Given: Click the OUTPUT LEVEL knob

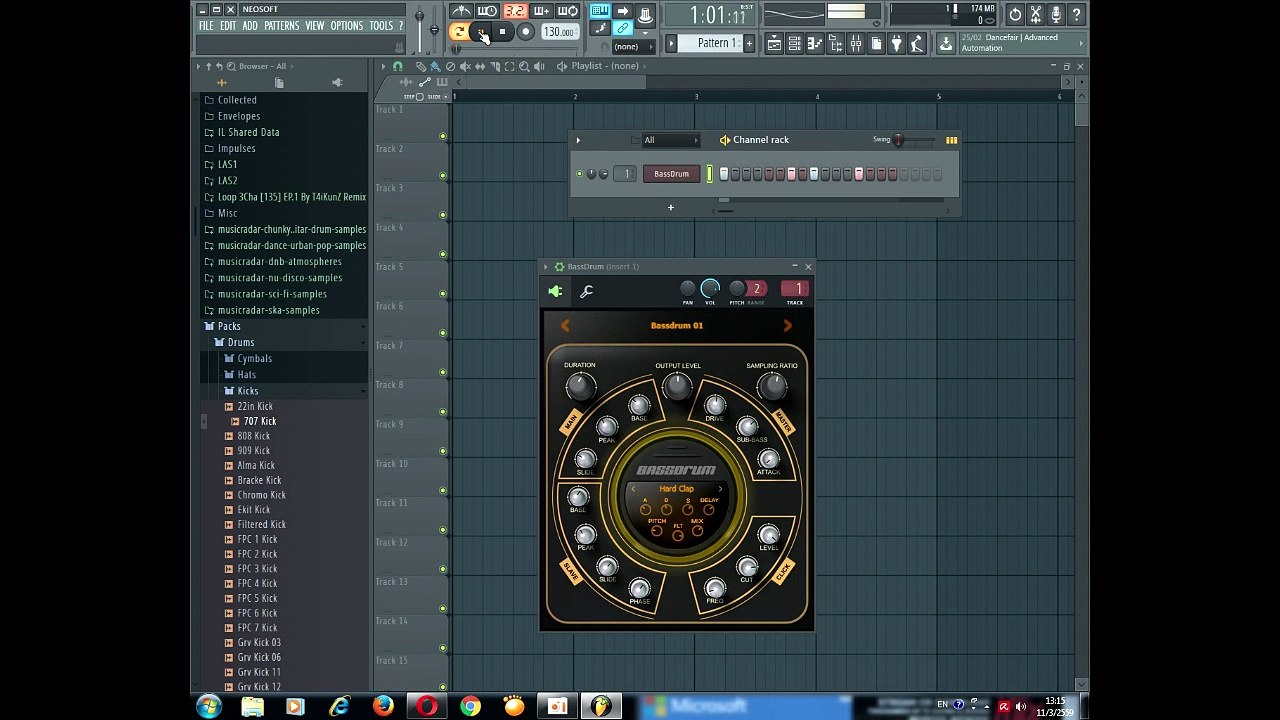Looking at the screenshot, I should coord(677,386).
